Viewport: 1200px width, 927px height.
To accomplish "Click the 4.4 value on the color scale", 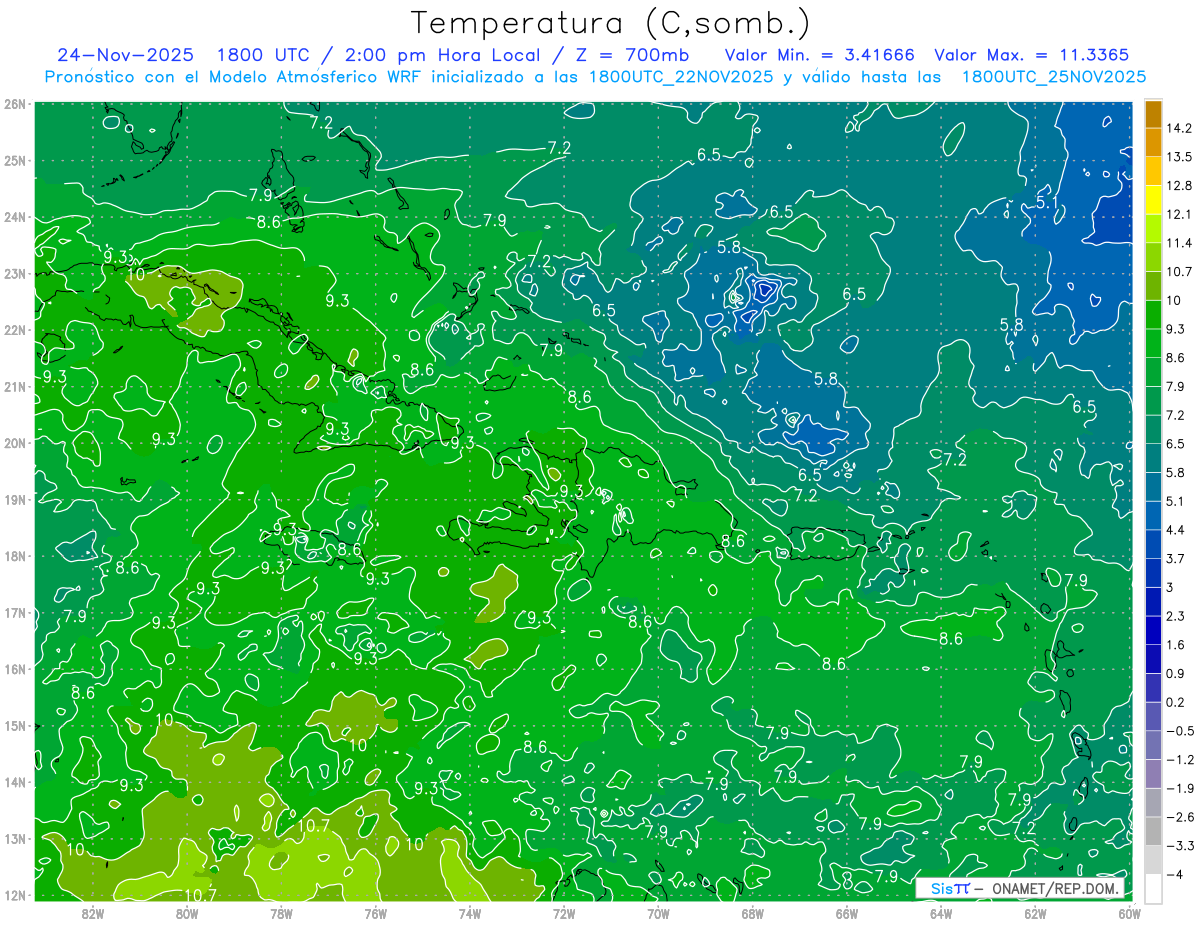I will coord(1175,530).
